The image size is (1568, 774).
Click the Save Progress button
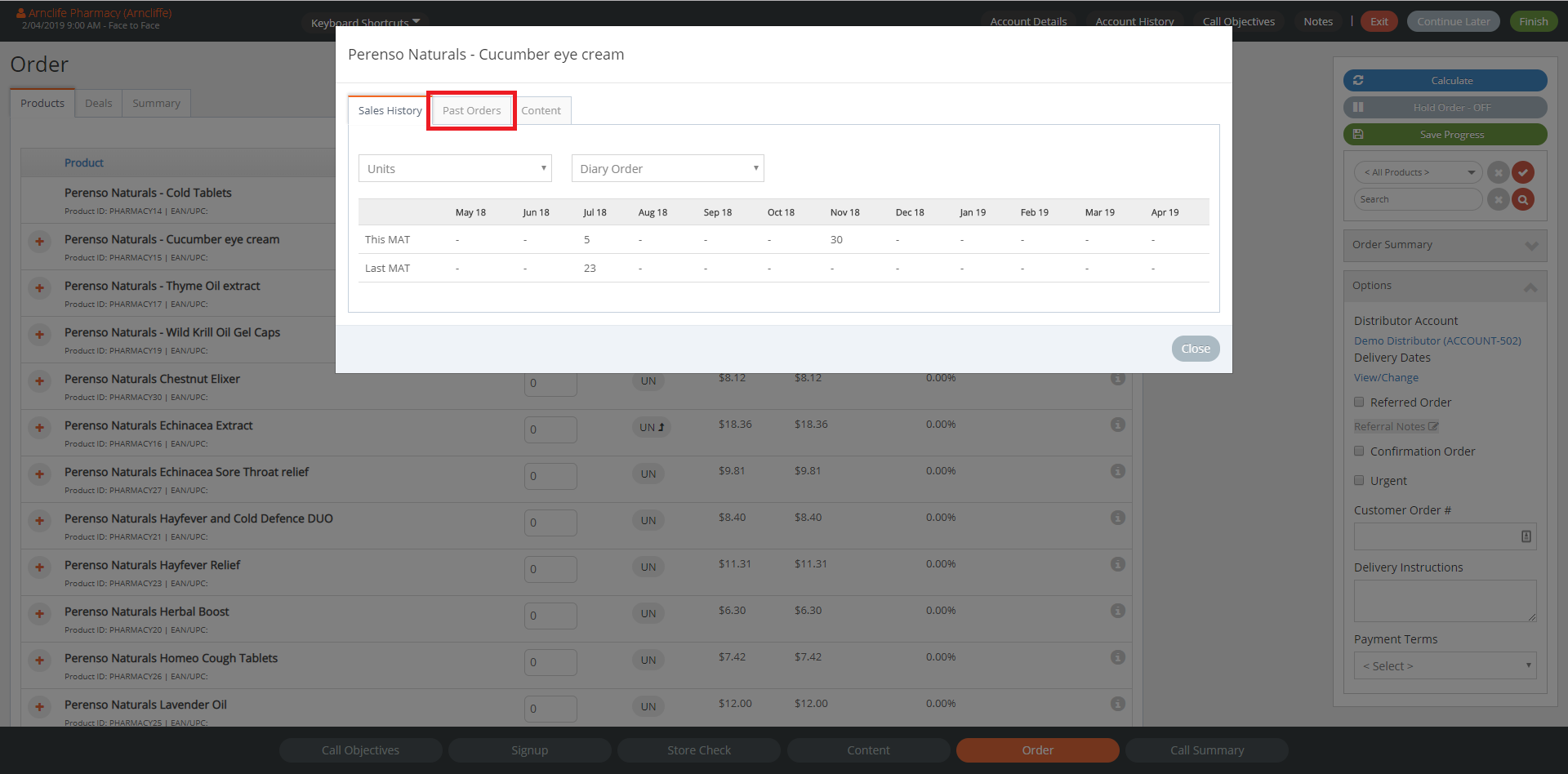[x=1445, y=134]
